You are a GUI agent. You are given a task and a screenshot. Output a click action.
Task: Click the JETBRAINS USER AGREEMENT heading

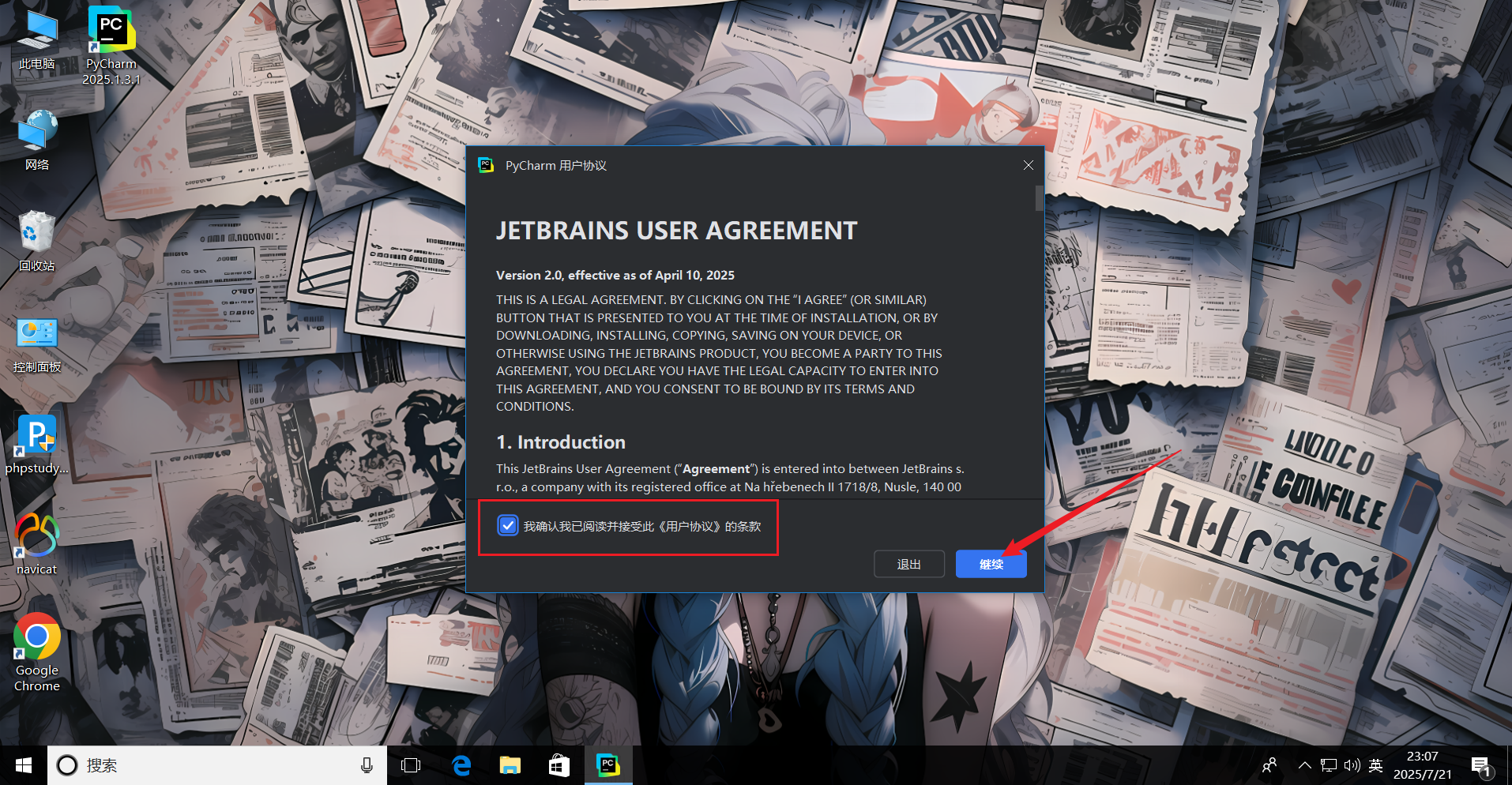(x=676, y=231)
